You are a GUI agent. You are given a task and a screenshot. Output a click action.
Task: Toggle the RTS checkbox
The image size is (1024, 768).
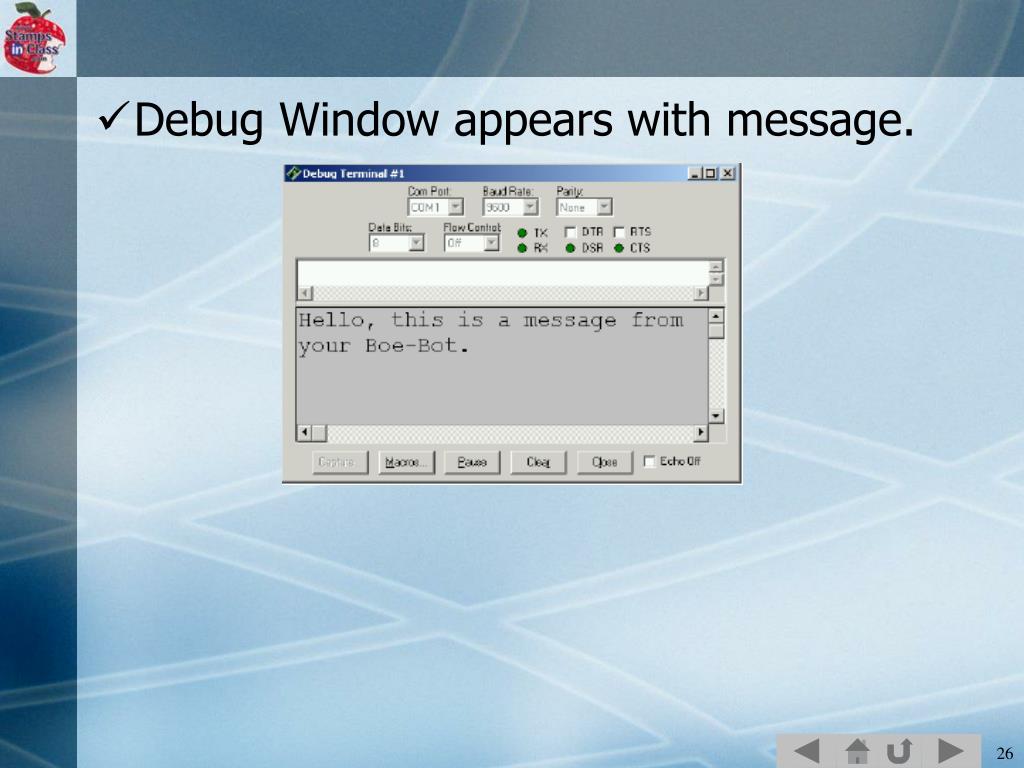click(x=619, y=232)
